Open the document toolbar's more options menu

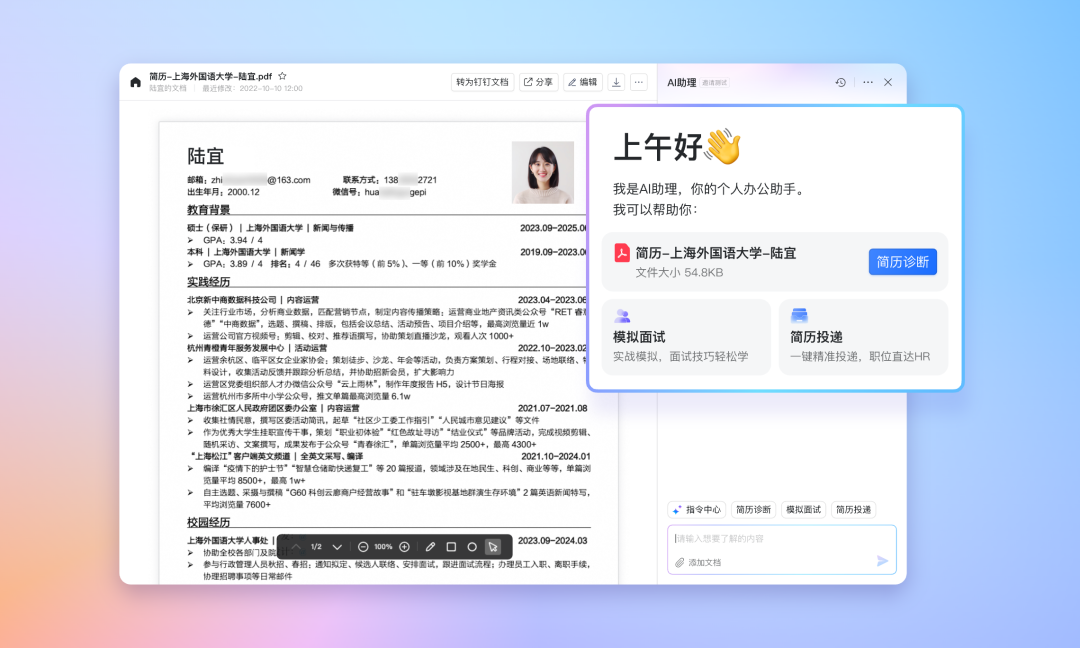(639, 82)
